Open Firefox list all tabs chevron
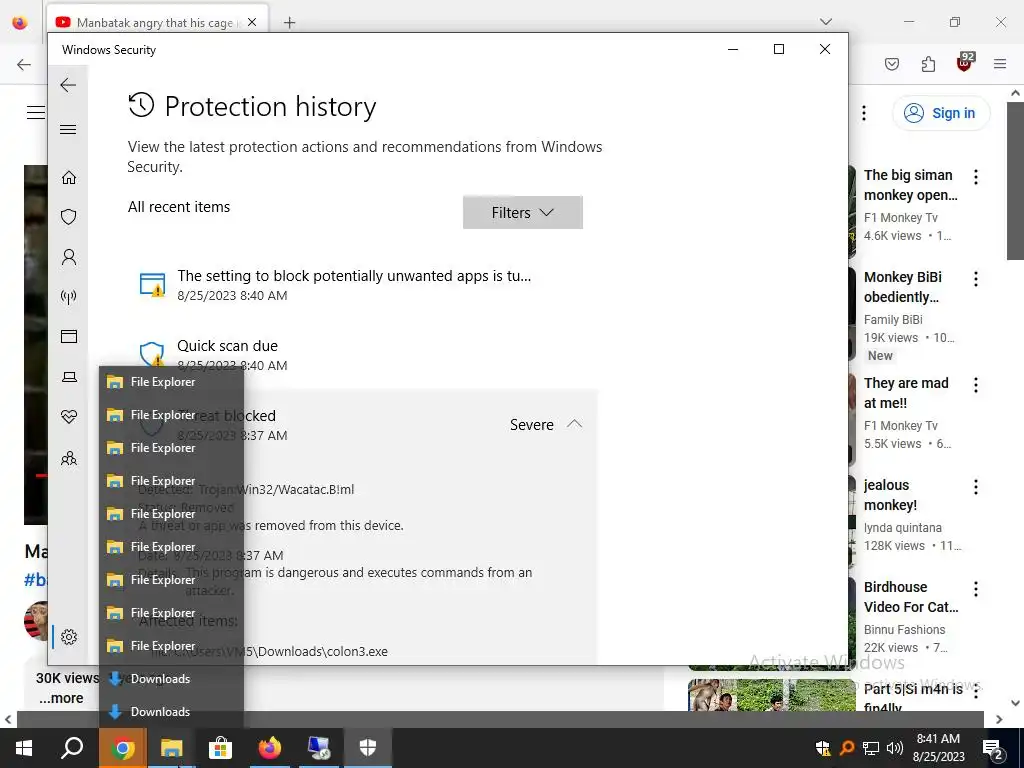 pos(826,22)
